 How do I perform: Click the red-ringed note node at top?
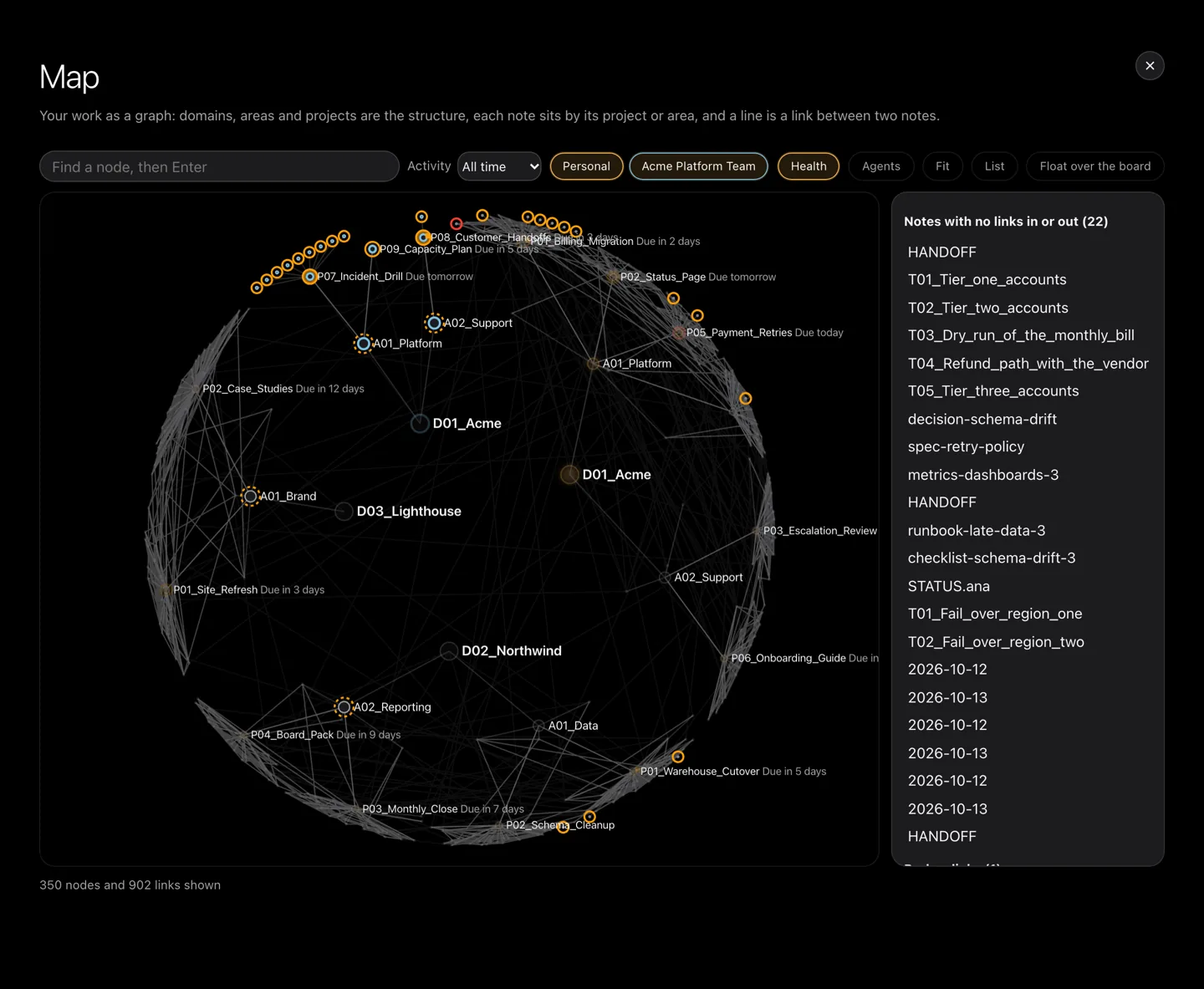[x=456, y=224]
